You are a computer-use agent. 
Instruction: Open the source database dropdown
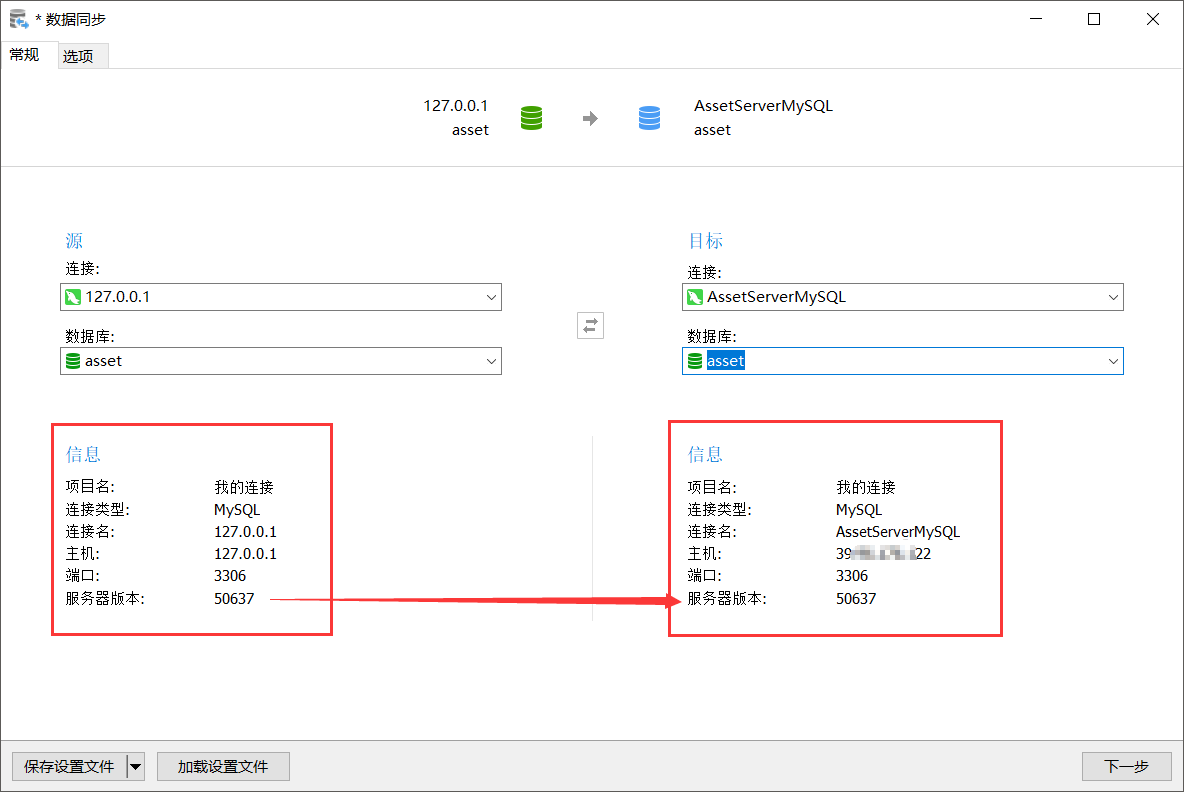click(490, 361)
